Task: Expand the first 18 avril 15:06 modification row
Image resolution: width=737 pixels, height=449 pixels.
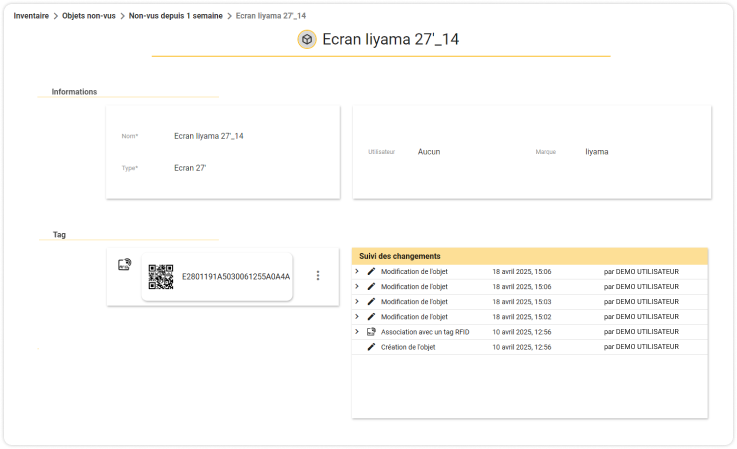Action: (x=357, y=271)
